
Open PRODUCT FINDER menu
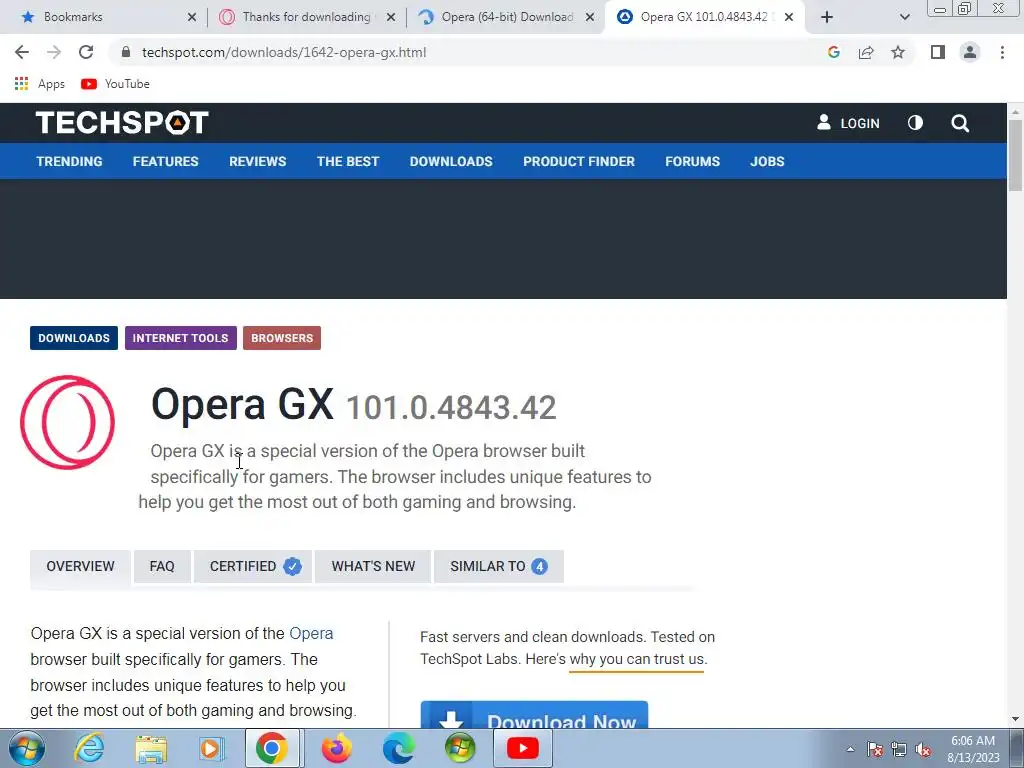click(579, 161)
